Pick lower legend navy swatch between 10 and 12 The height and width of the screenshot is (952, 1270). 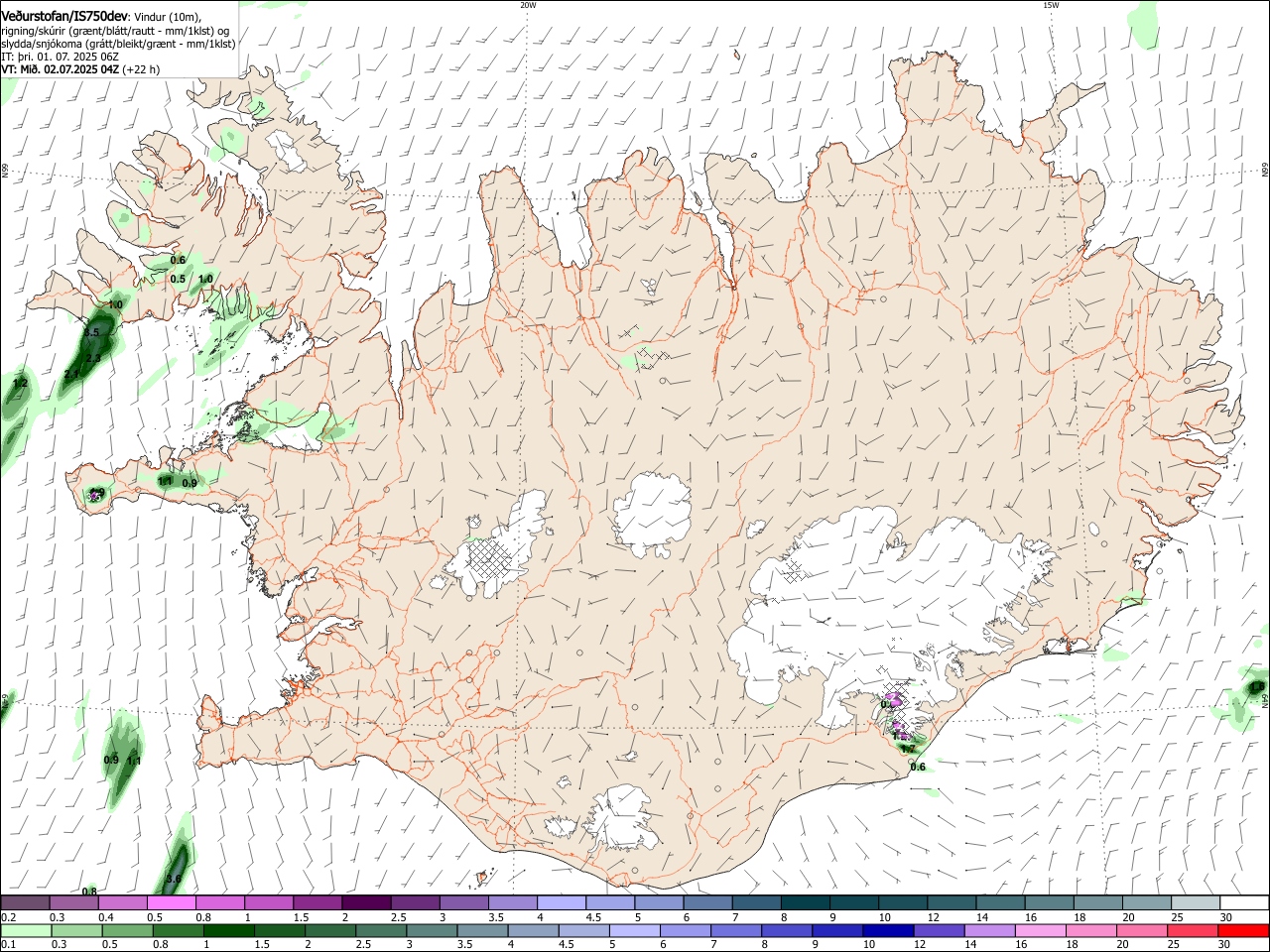[887, 930]
